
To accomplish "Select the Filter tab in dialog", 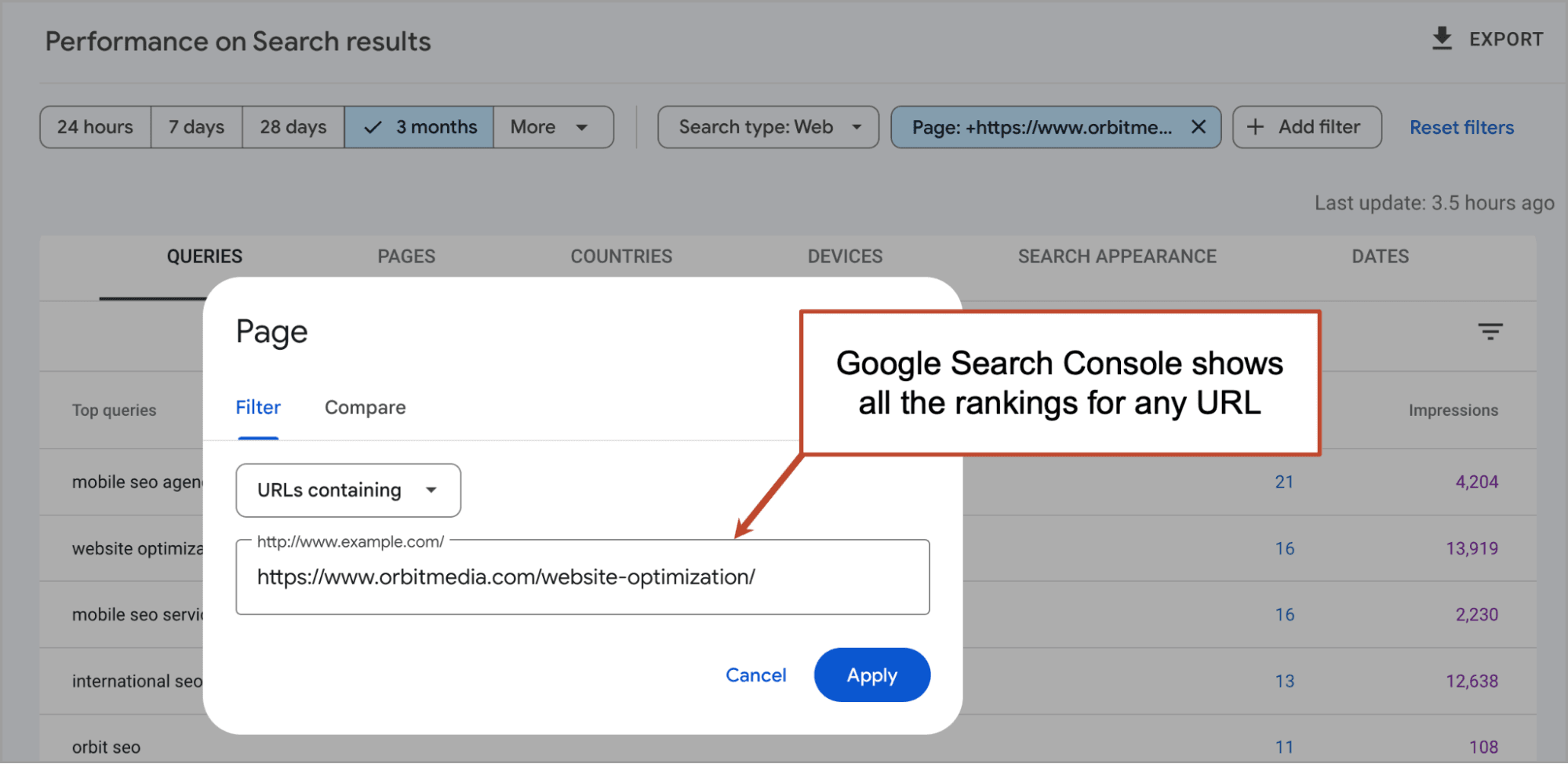I will tap(257, 408).
